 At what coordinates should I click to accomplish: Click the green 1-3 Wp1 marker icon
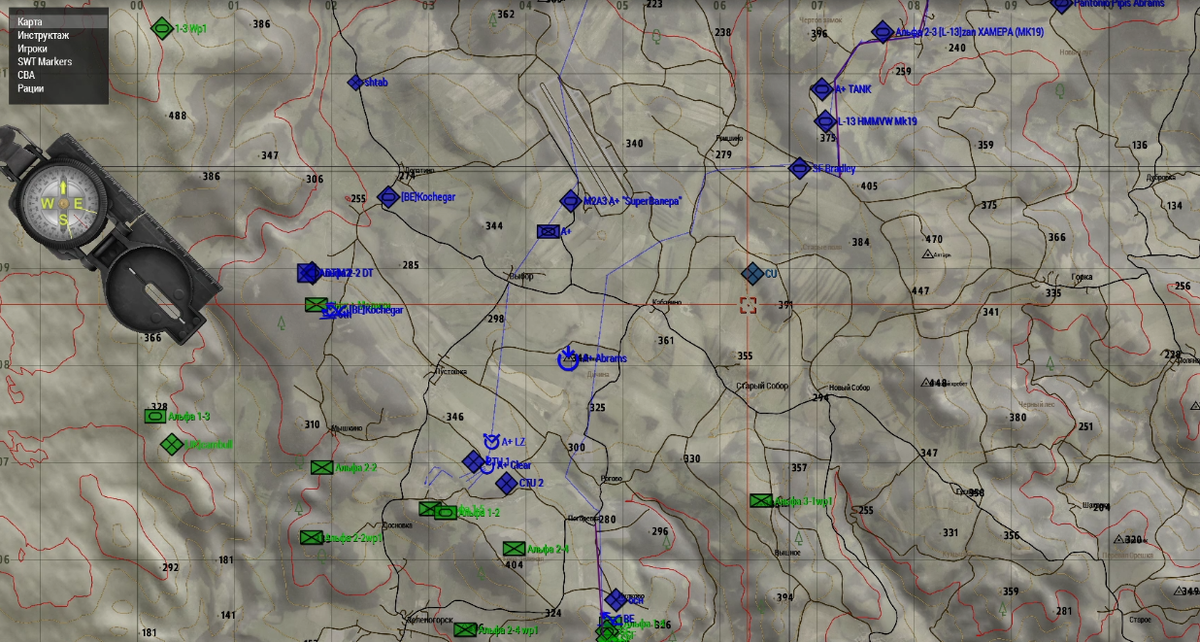point(161,28)
